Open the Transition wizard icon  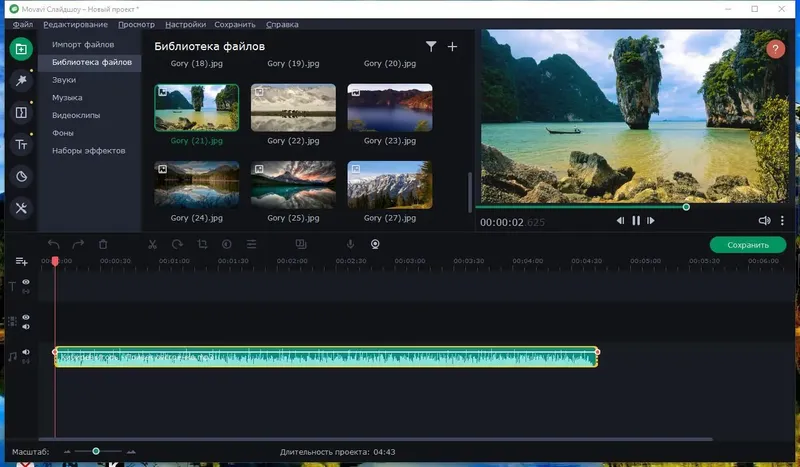tap(301, 244)
